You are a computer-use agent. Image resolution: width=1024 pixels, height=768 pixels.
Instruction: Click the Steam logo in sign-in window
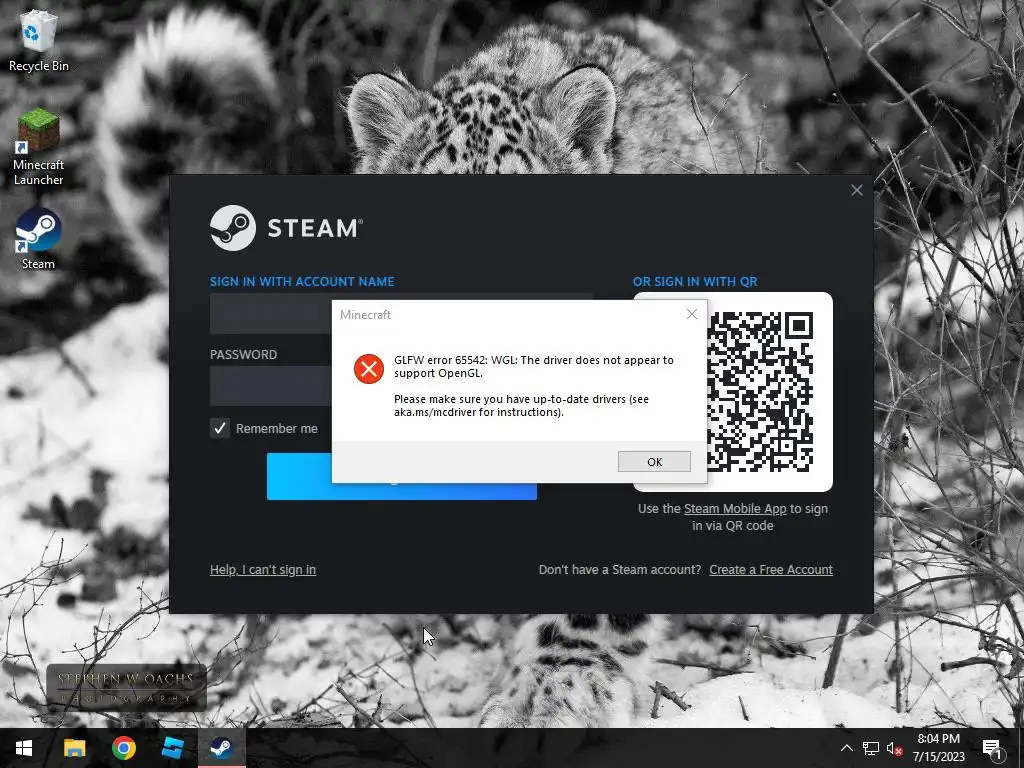286,228
